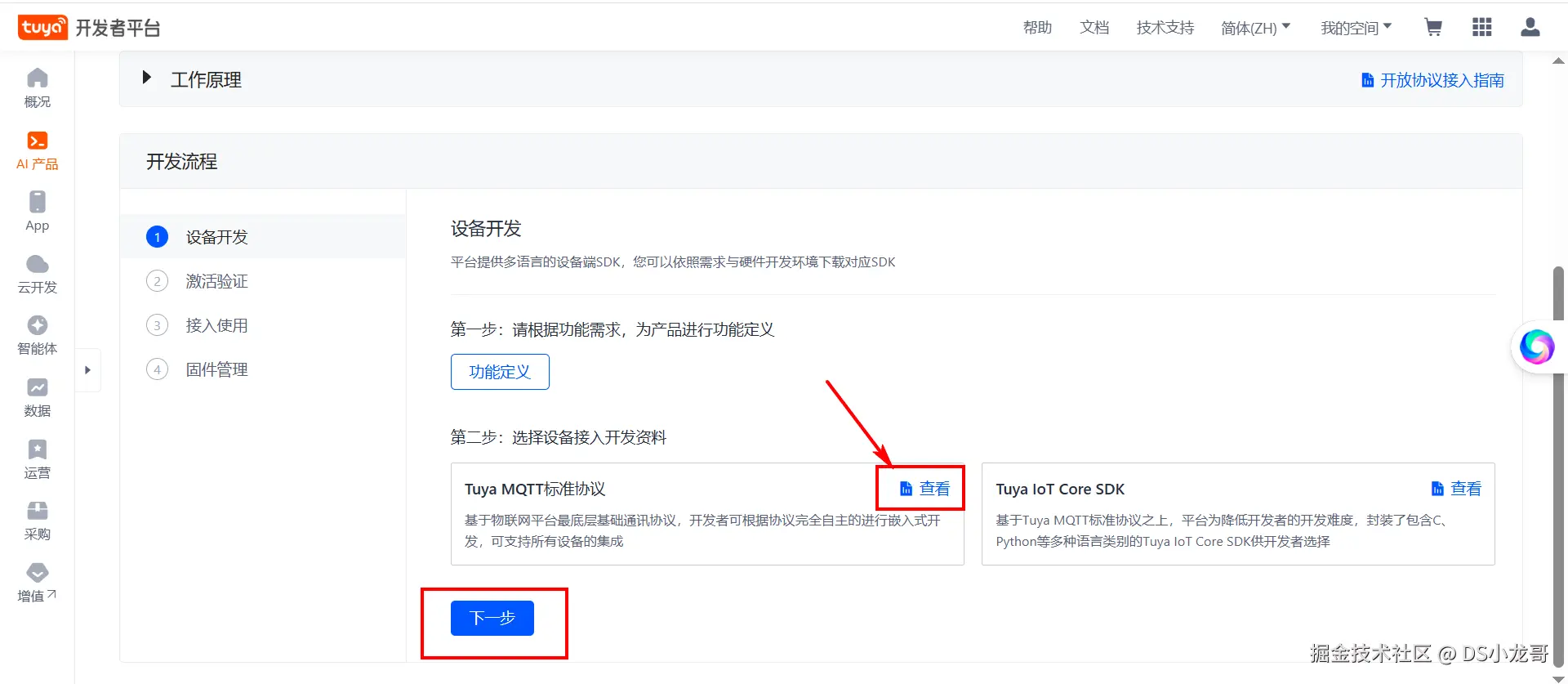Open the App section in the sidebar
The width and height of the screenshot is (1568, 684).
pyautogui.click(x=38, y=212)
